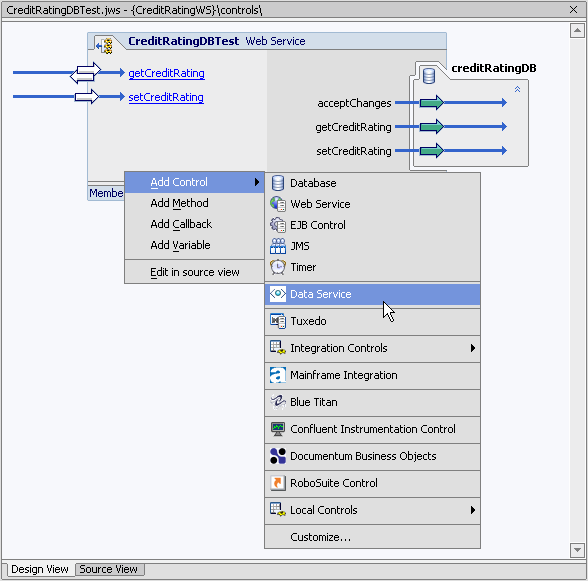Click the scrollbar up arrow
Screen dimensions: 588x581
pyautogui.click(x=578, y=31)
